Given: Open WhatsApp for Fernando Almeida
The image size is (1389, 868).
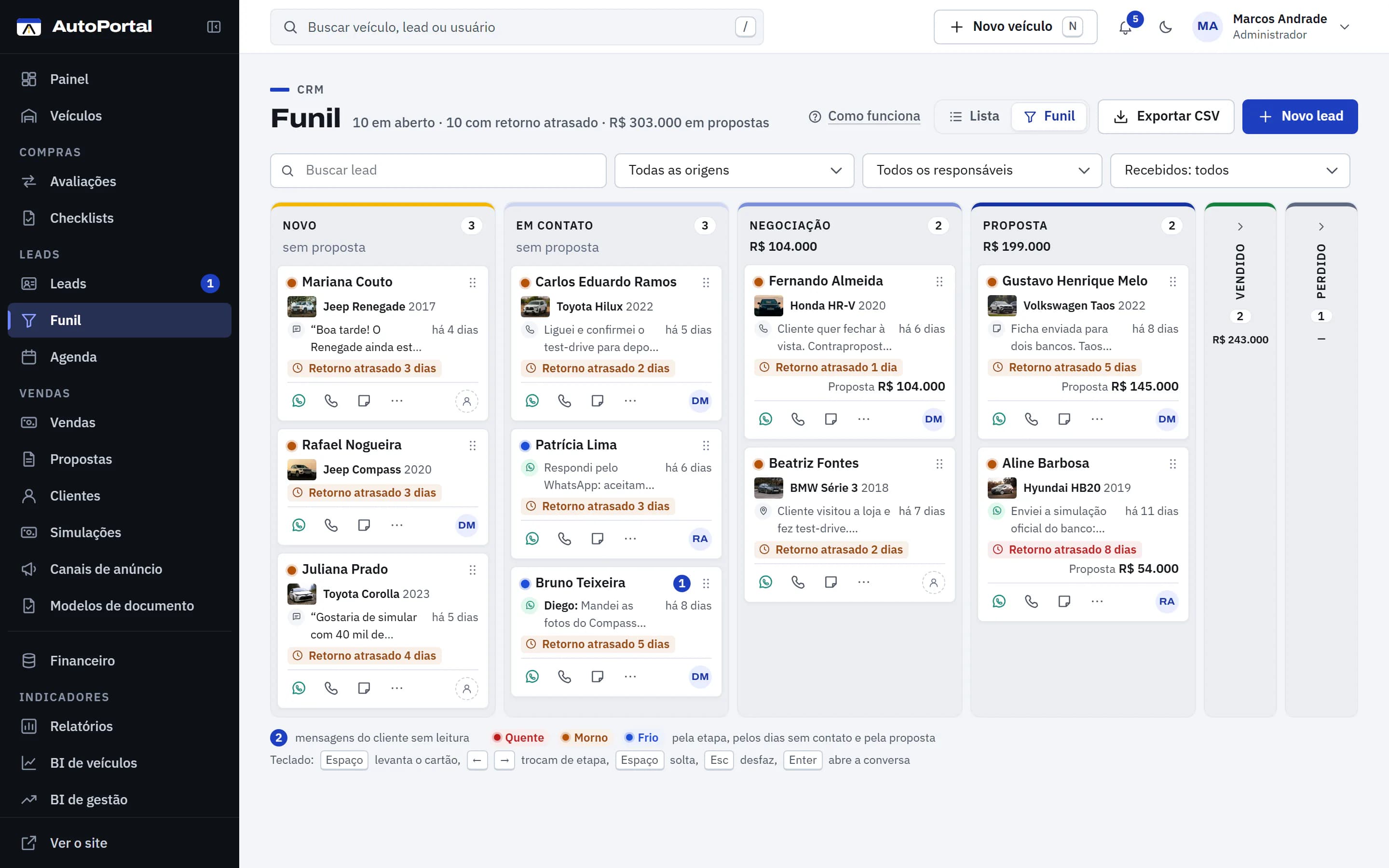Looking at the screenshot, I should point(766,419).
